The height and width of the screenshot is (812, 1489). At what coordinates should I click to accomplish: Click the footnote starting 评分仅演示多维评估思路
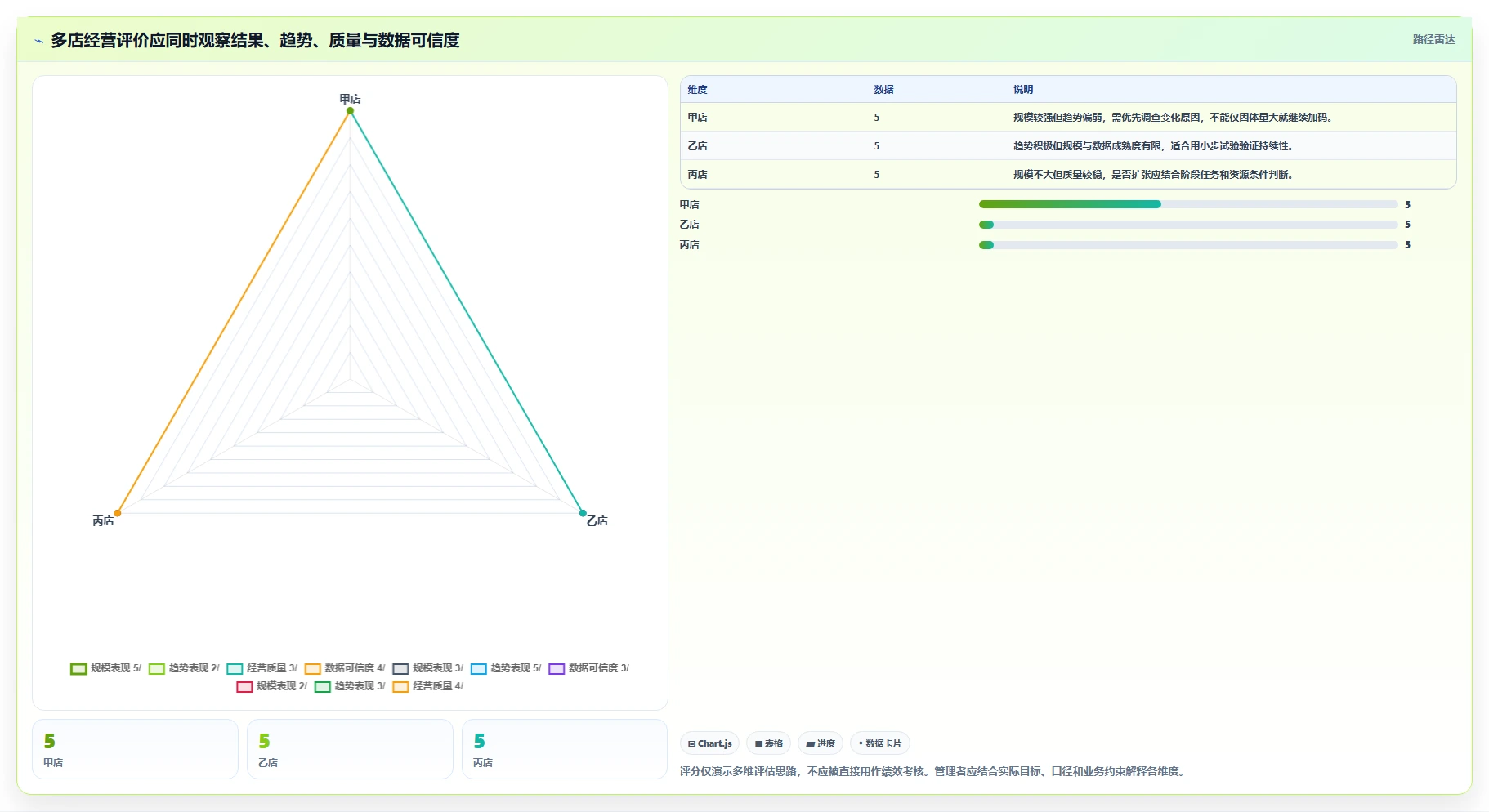tap(932, 771)
